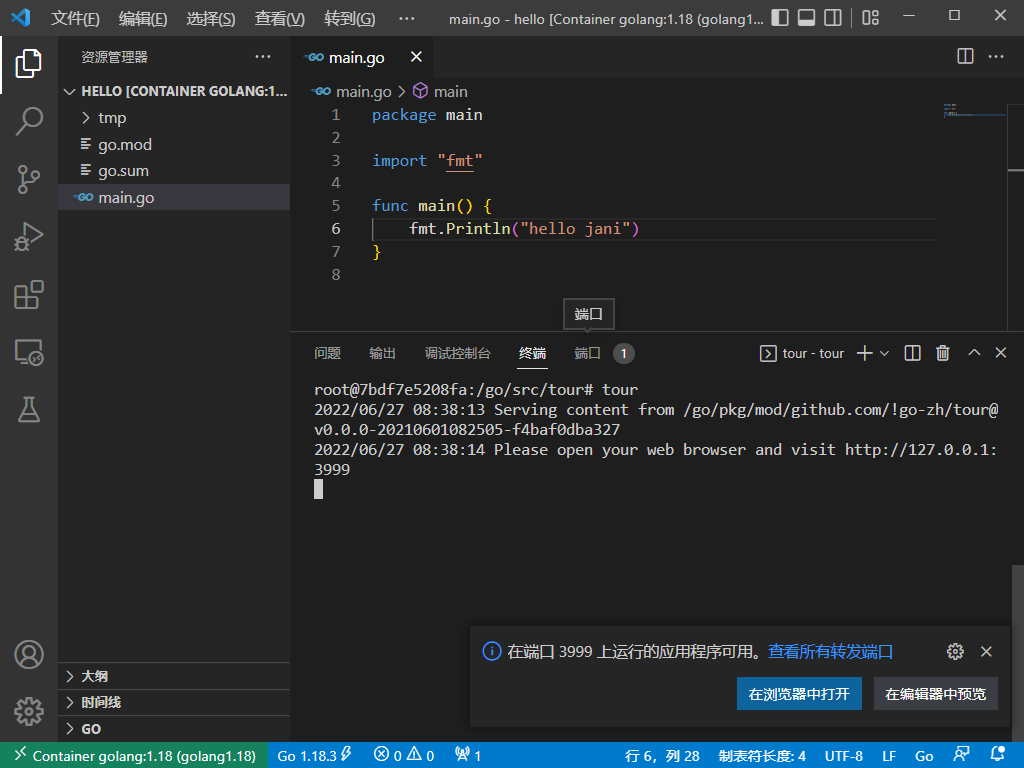1024x768 pixels.
Task: Collapse the HELLO container workspace section
Action: (x=174, y=91)
